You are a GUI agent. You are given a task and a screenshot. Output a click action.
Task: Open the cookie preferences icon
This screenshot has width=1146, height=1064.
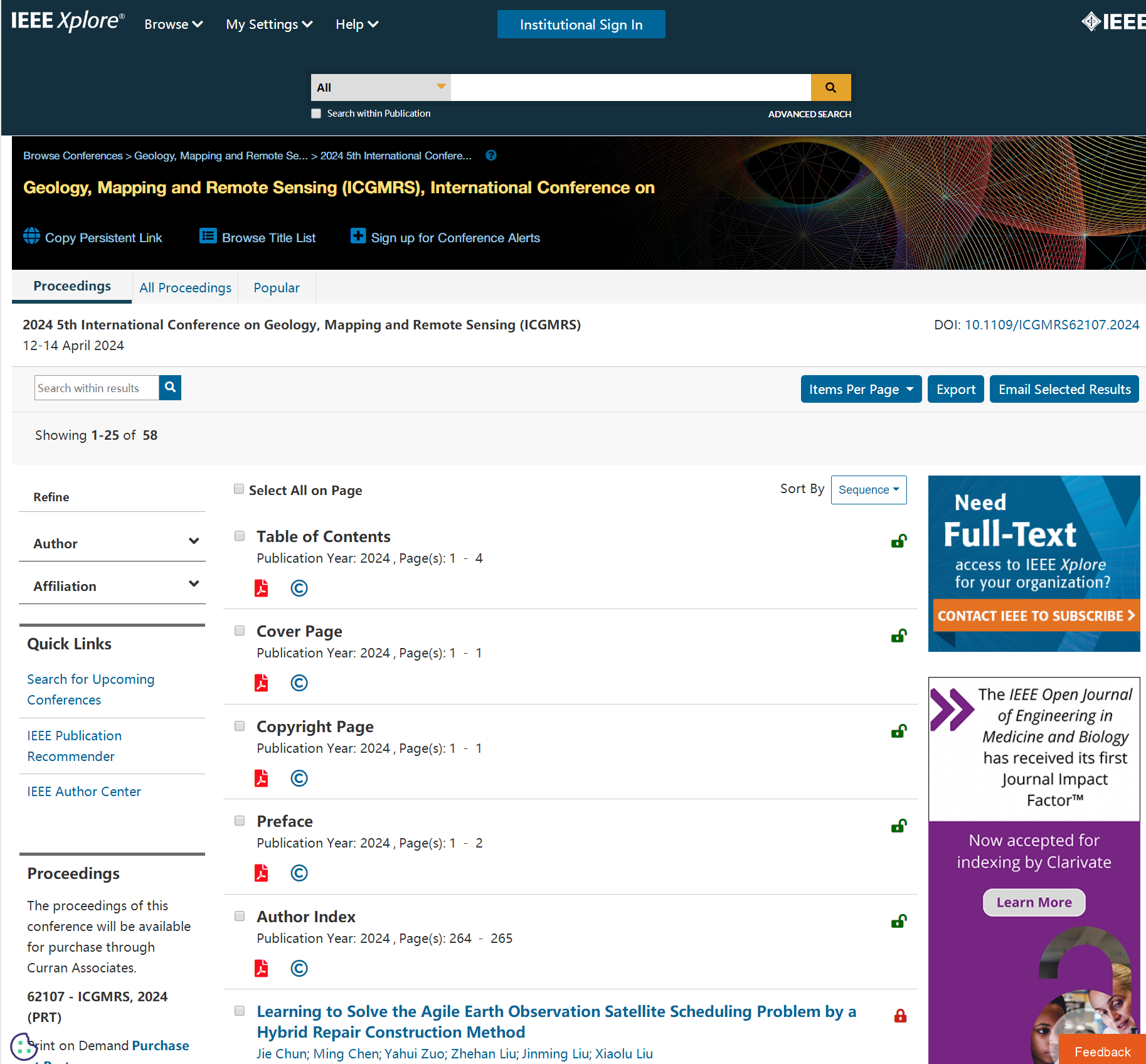coord(23,1046)
